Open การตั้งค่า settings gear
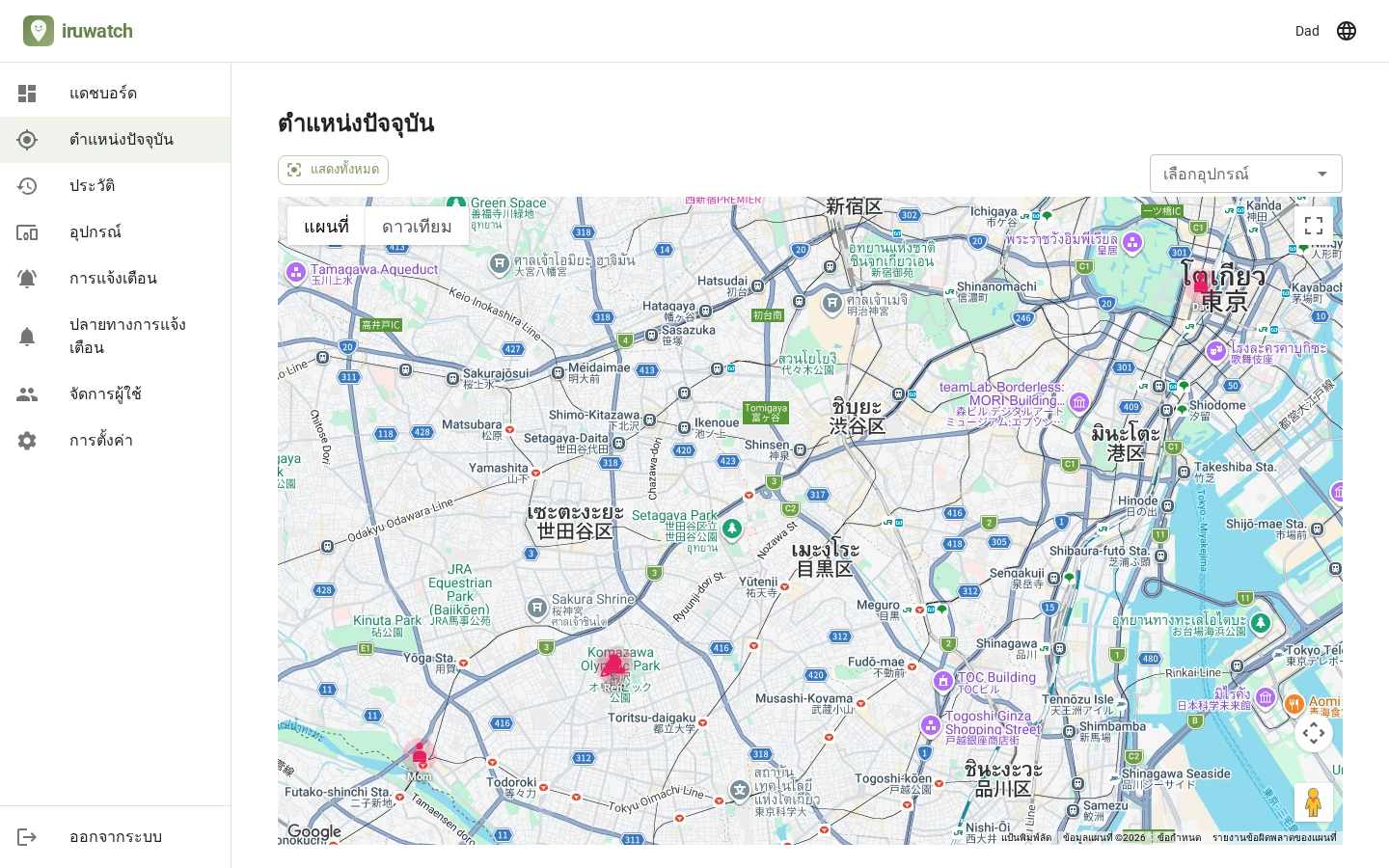 pos(27,441)
